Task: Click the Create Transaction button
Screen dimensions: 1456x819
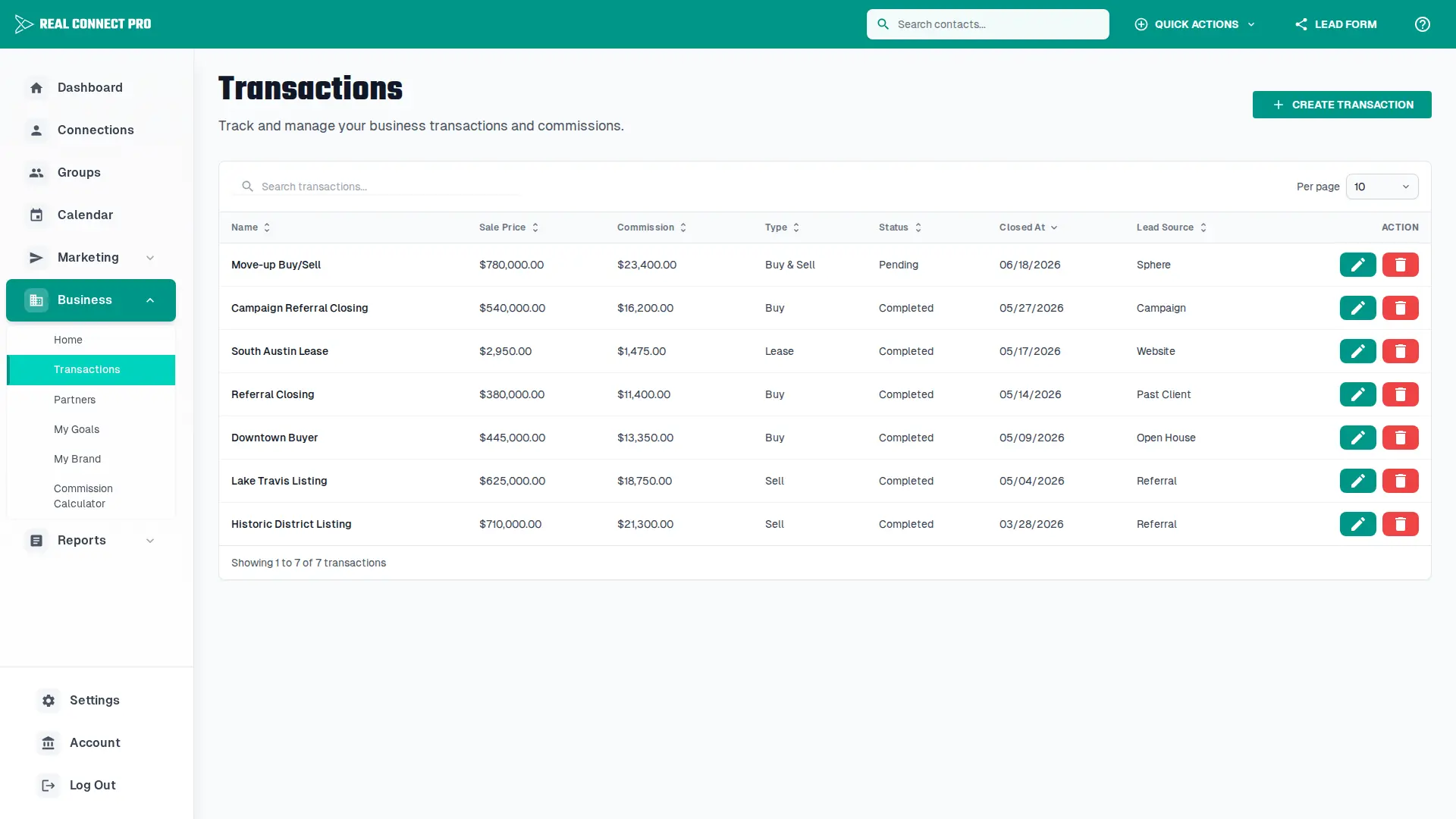Action: [1341, 105]
